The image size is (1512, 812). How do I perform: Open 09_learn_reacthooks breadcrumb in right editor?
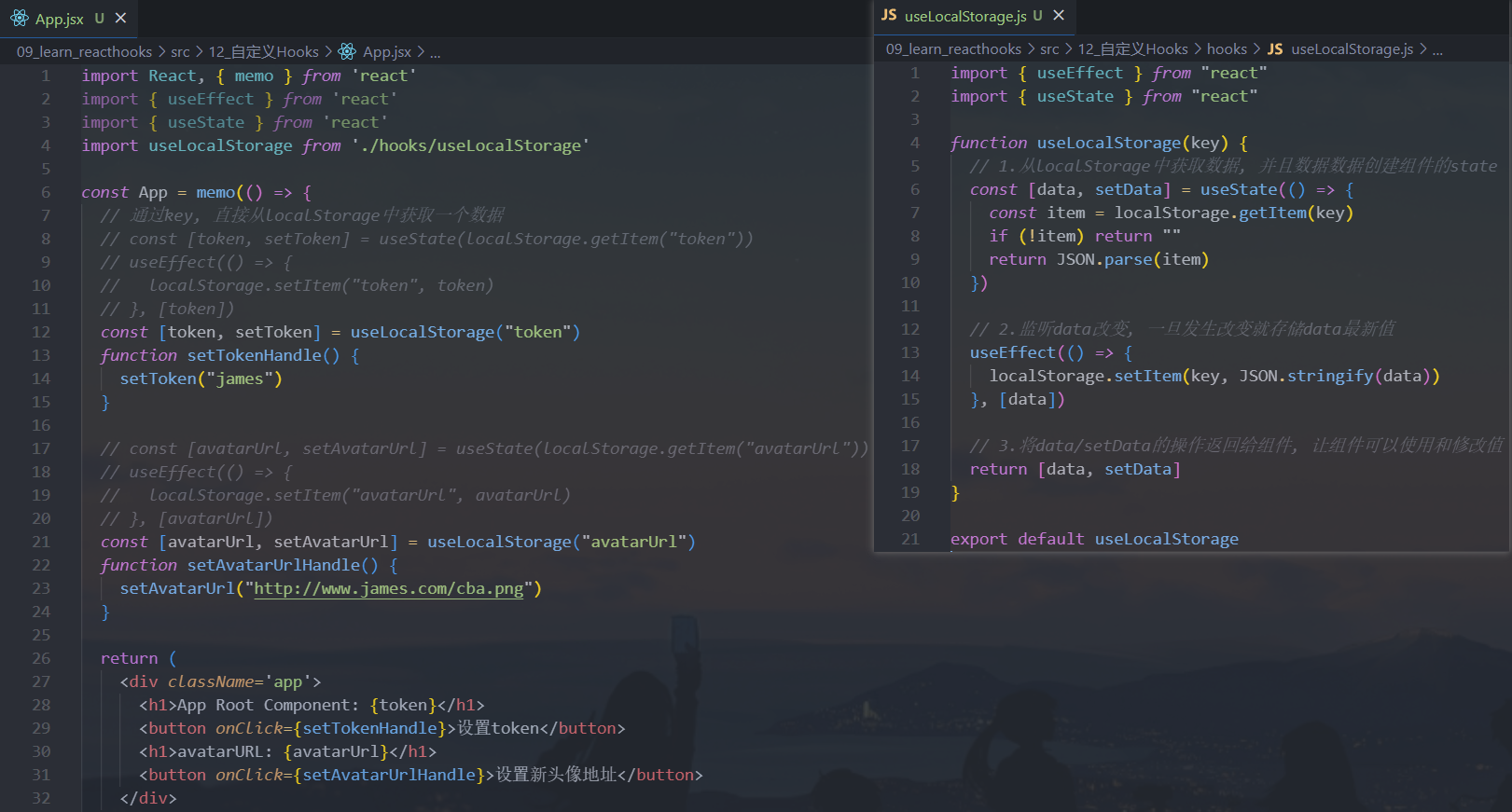click(953, 49)
